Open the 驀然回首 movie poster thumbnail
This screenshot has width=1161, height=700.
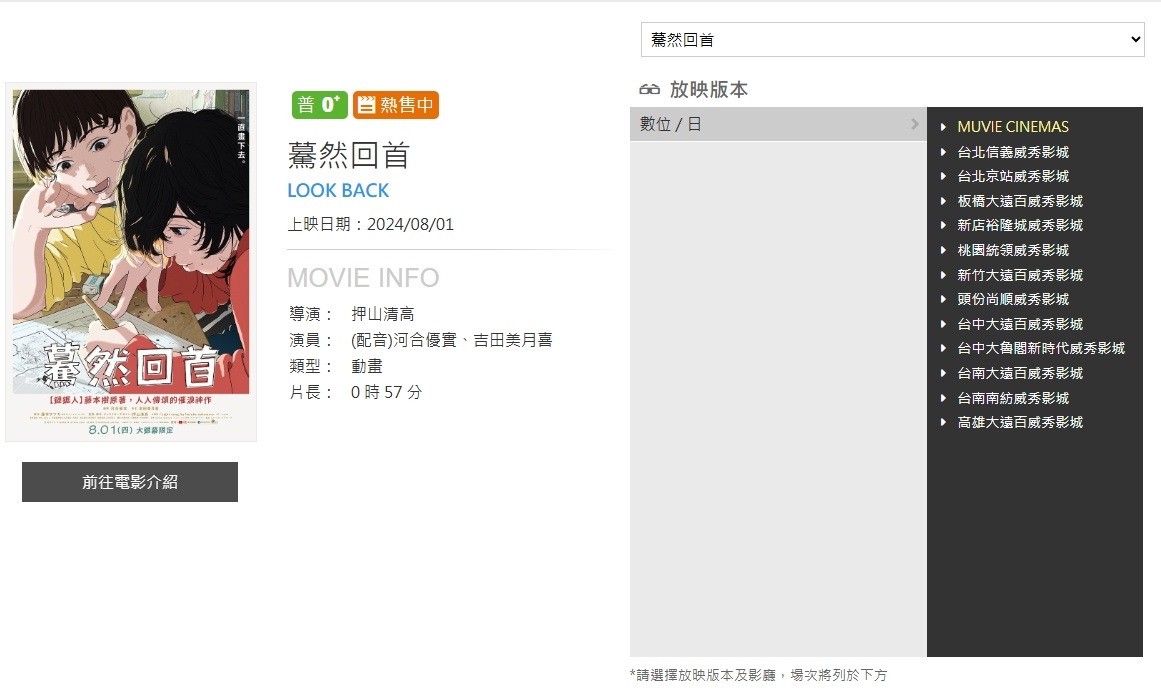click(x=131, y=262)
